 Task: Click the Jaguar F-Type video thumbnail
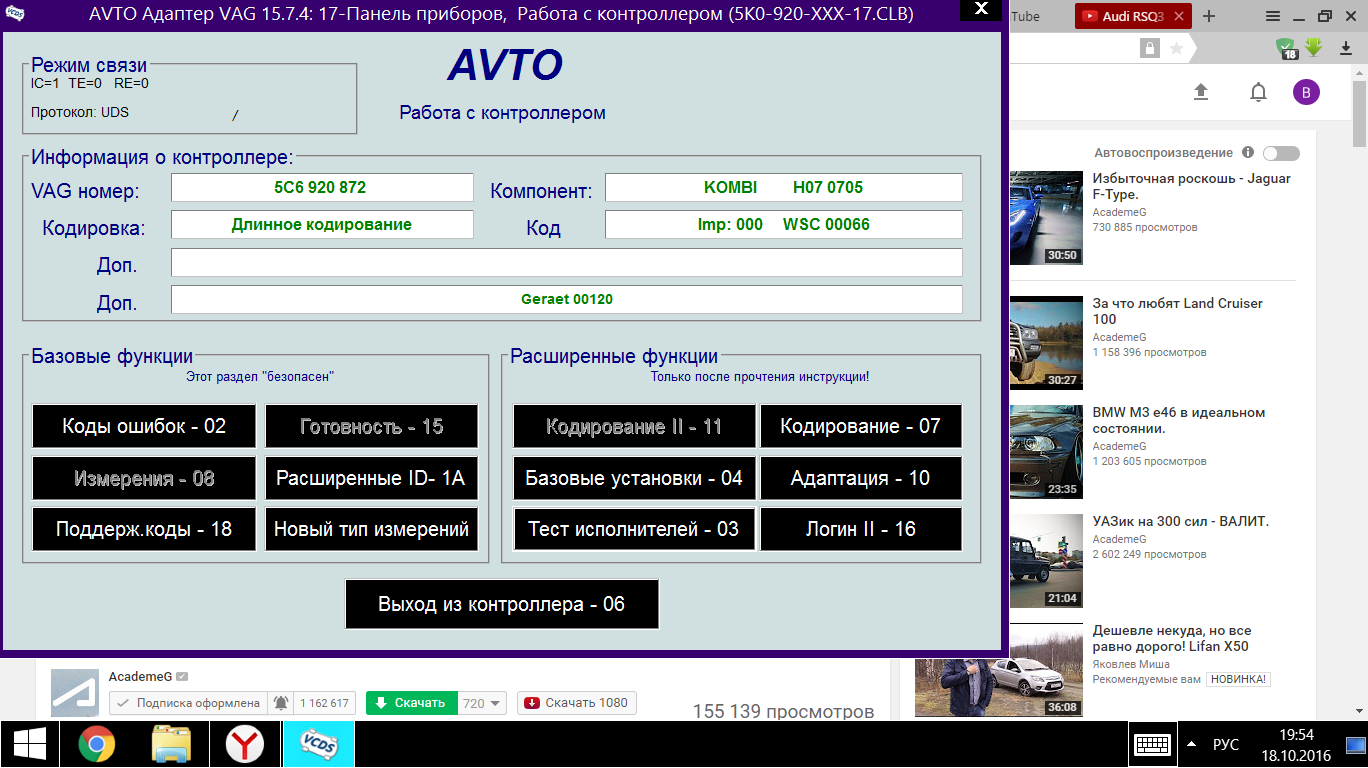(1046, 217)
